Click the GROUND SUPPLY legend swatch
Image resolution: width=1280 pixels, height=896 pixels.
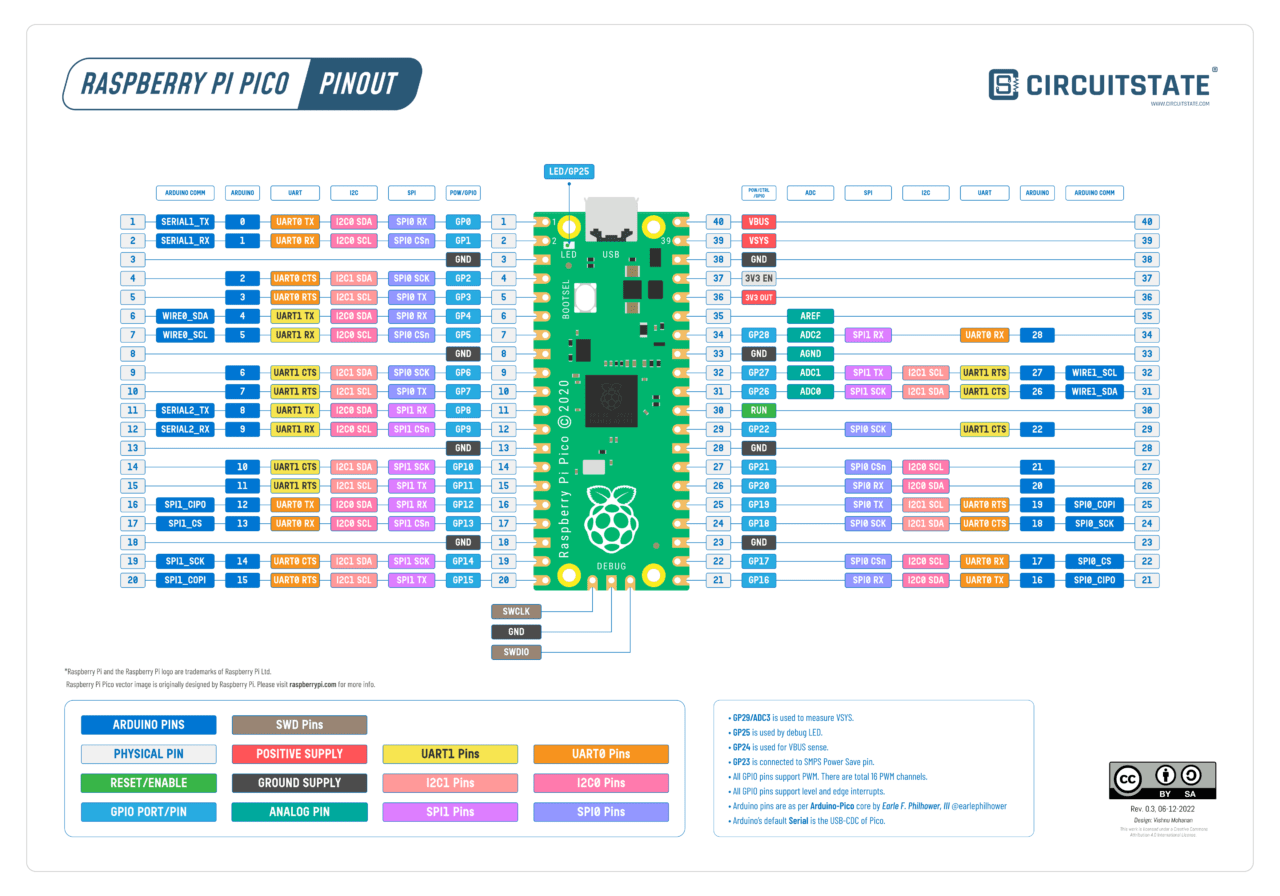pos(299,783)
